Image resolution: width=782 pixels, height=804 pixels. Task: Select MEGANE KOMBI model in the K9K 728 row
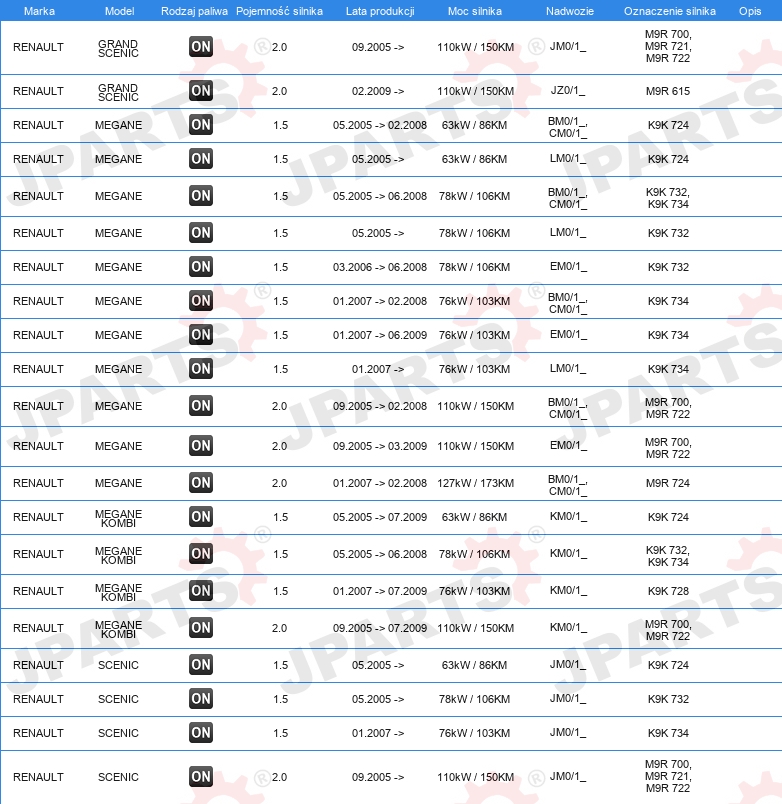[x=118, y=592]
